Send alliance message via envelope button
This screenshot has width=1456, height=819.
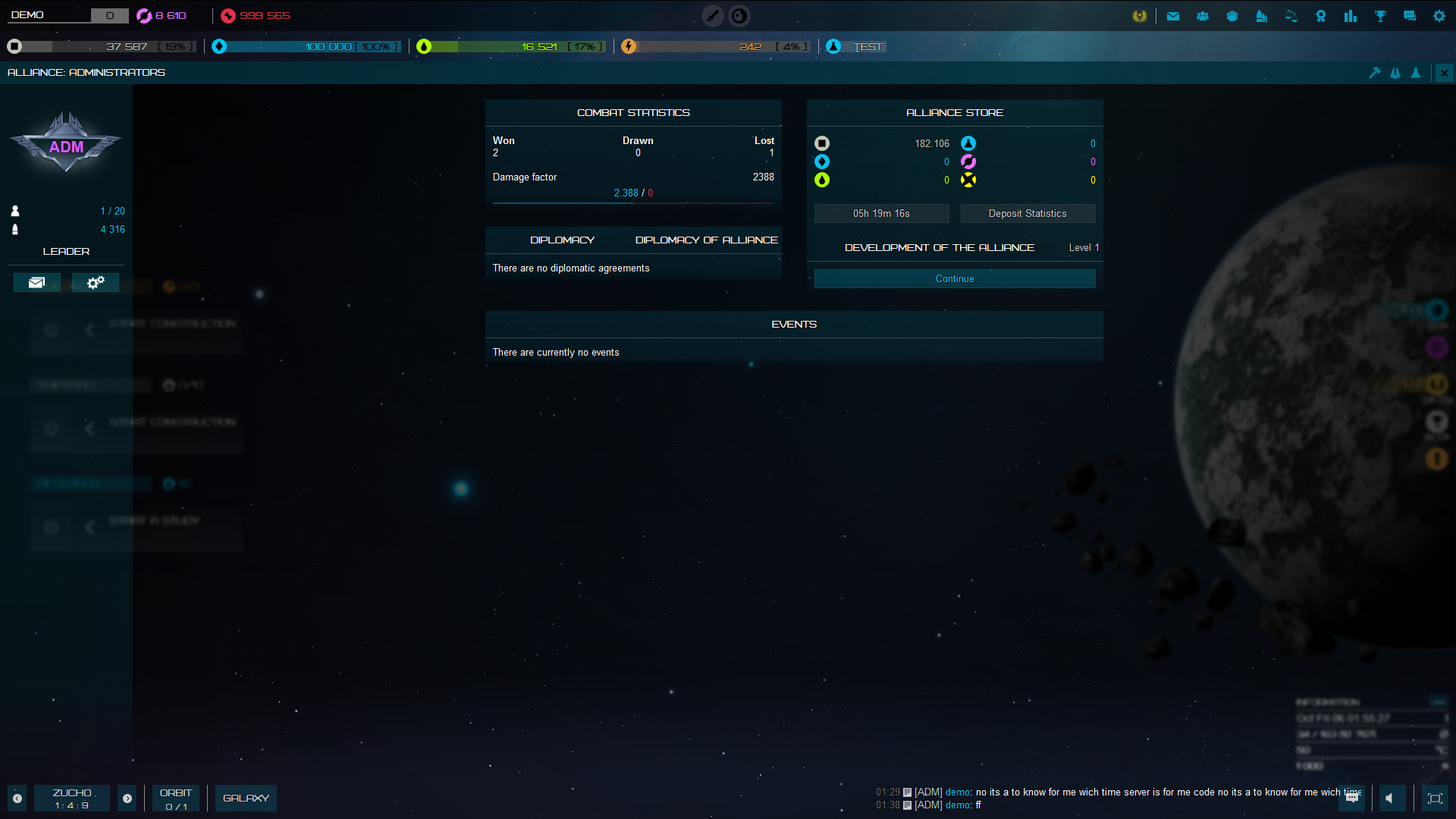pyautogui.click(x=36, y=283)
